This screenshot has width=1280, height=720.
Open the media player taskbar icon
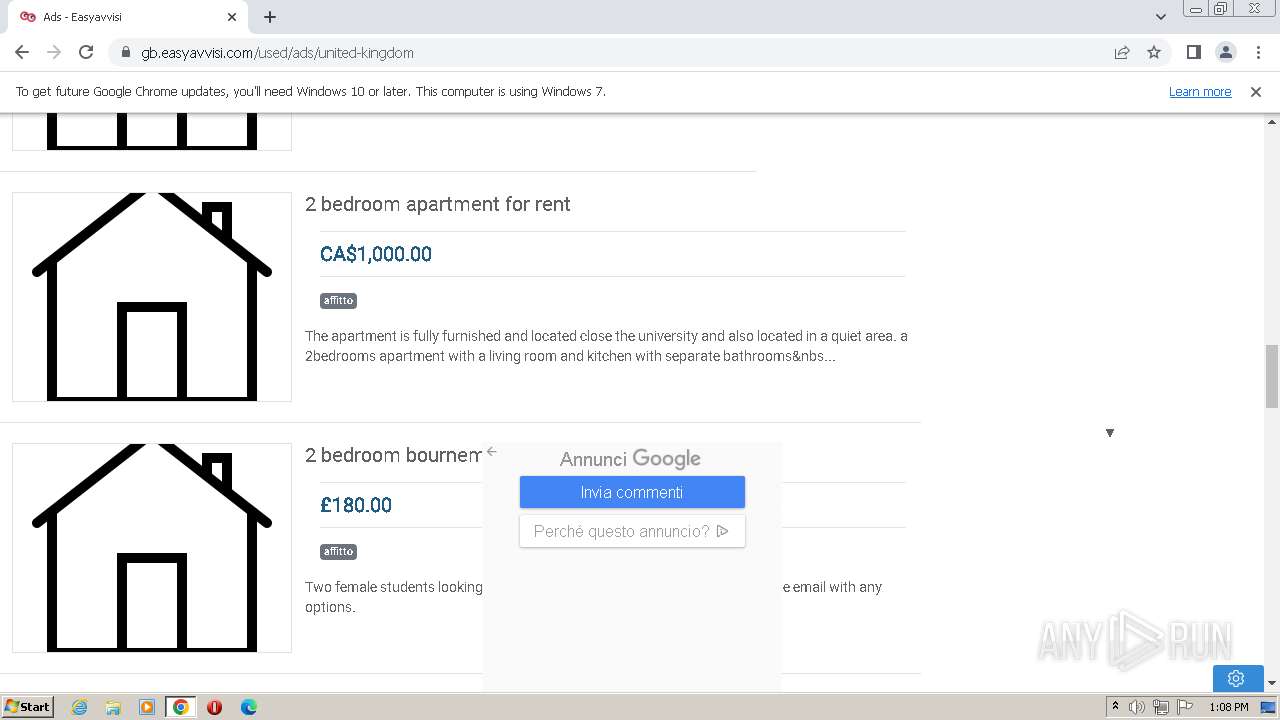tap(147, 707)
